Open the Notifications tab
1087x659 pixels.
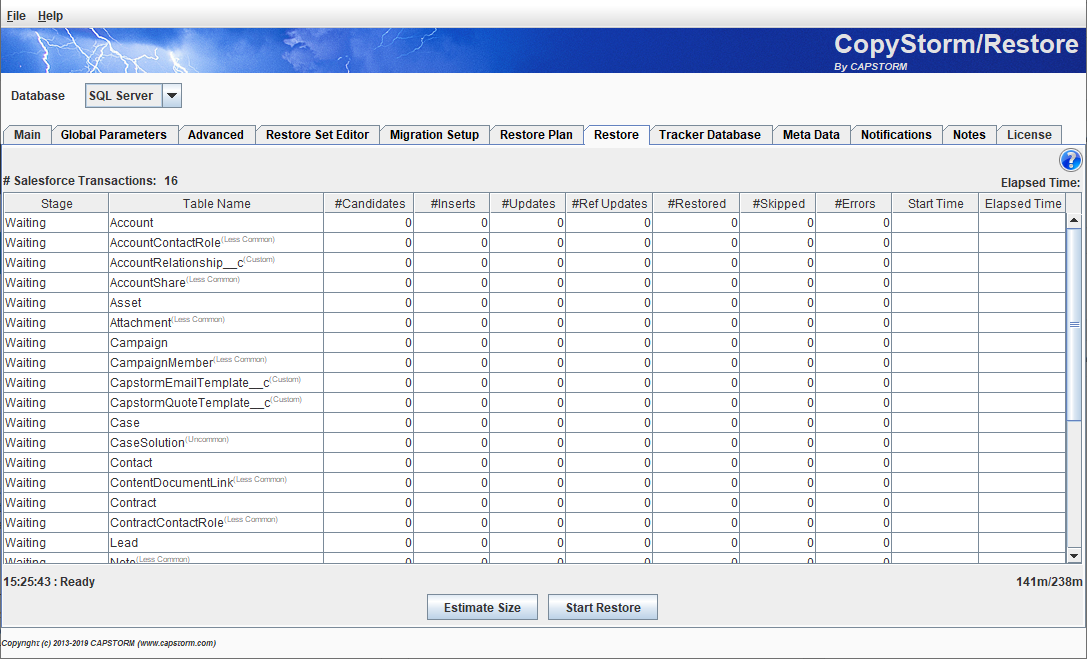(x=896, y=134)
